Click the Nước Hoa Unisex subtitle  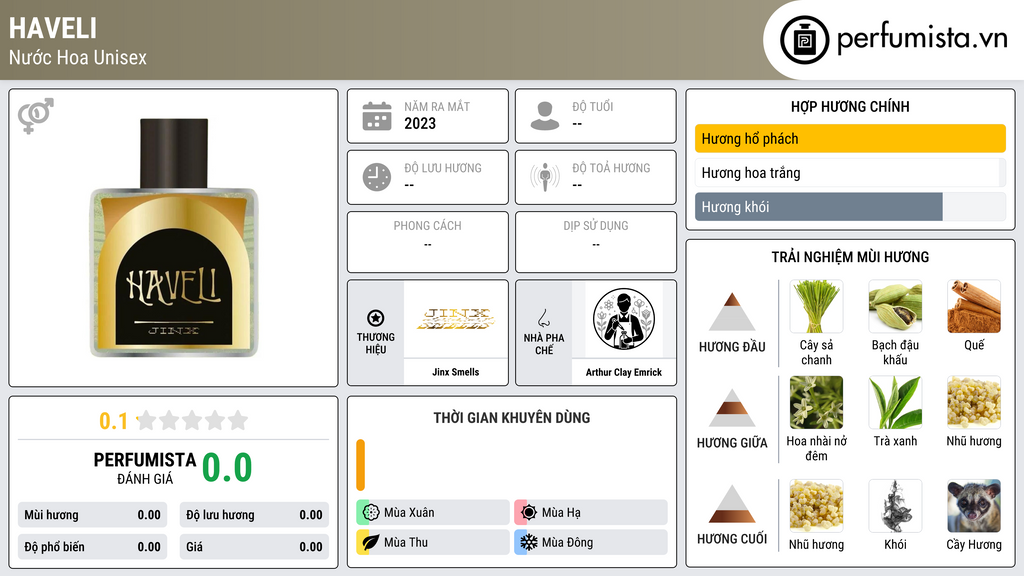pyautogui.click(x=78, y=57)
